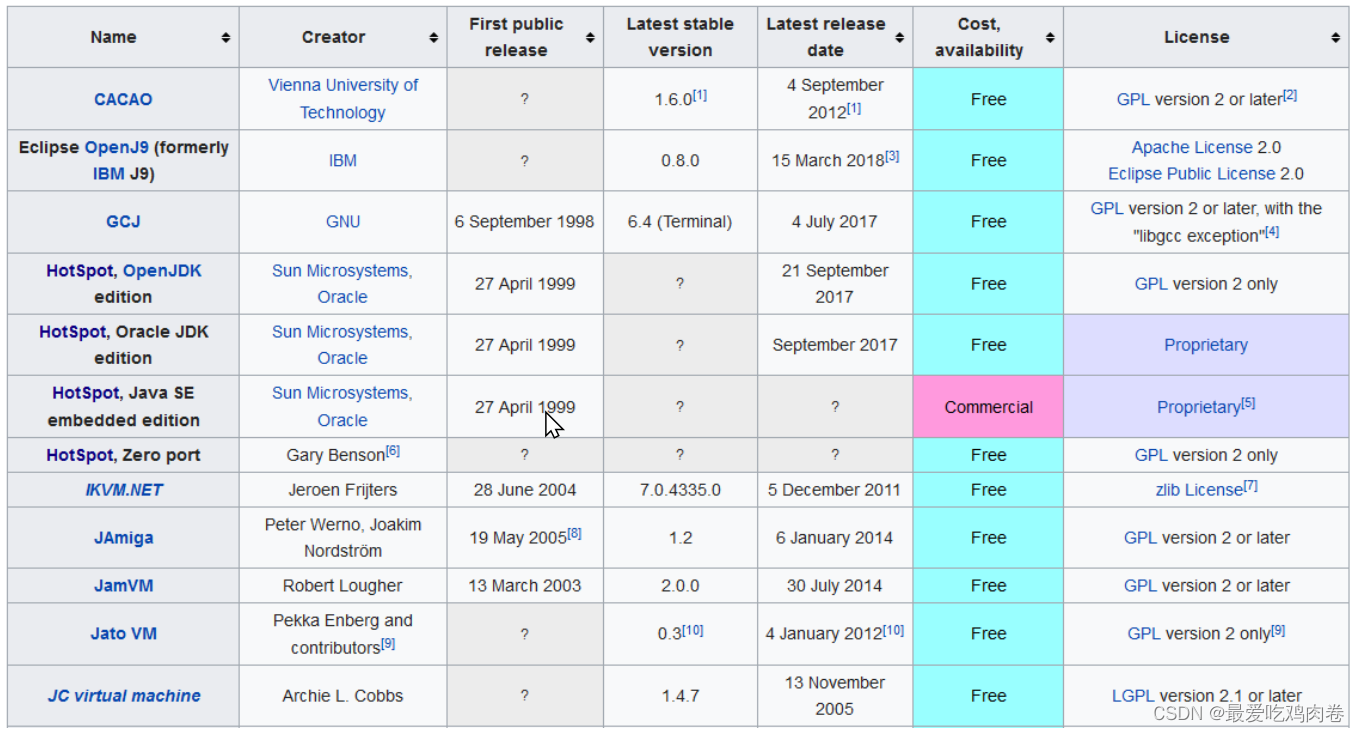
Task: Open the CACAO link
Action: point(123,99)
